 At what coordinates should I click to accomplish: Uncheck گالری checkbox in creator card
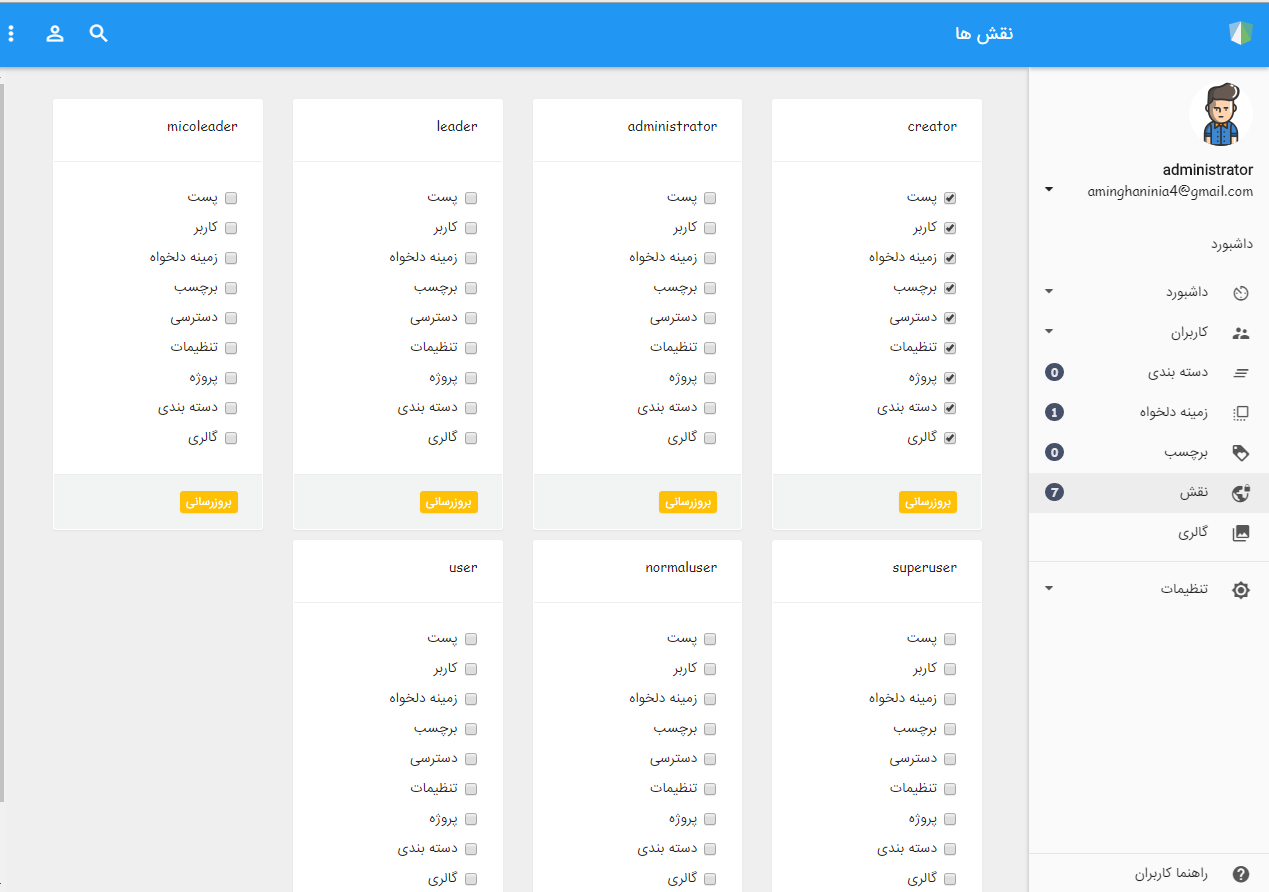tap(950, 438)
